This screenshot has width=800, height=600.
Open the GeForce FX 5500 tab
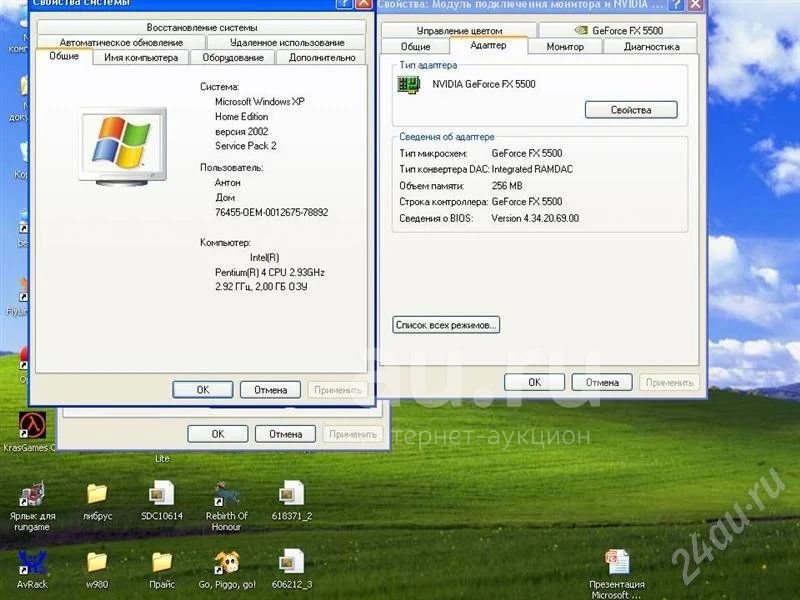pyautogui.click(x=618, y=31)
